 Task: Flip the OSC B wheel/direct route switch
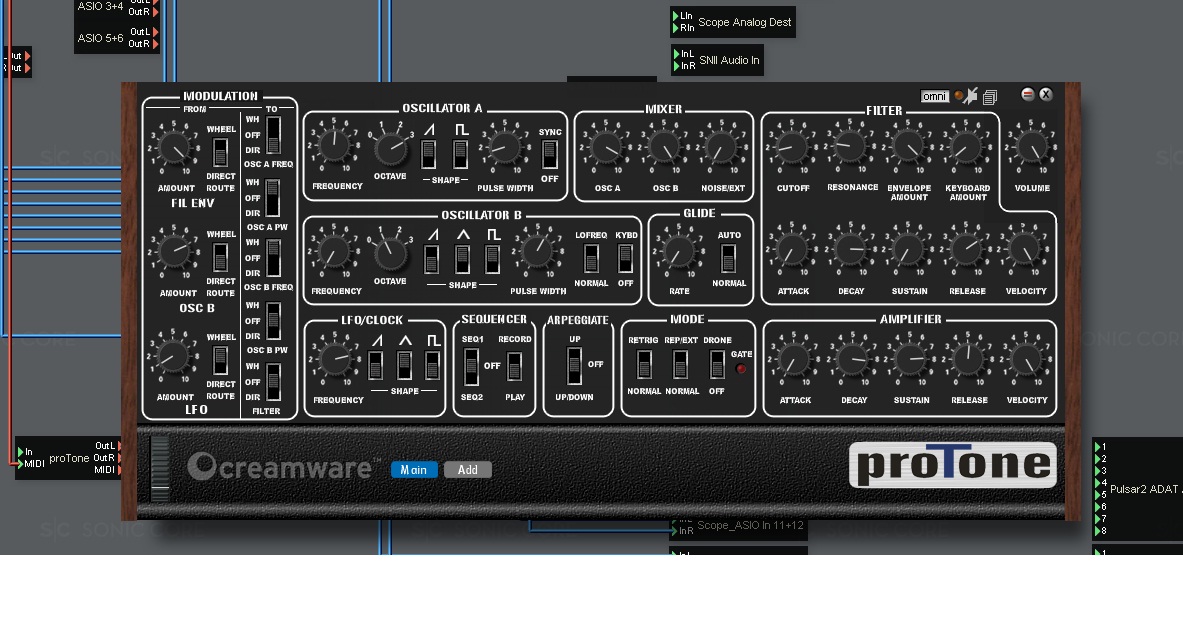220,258
